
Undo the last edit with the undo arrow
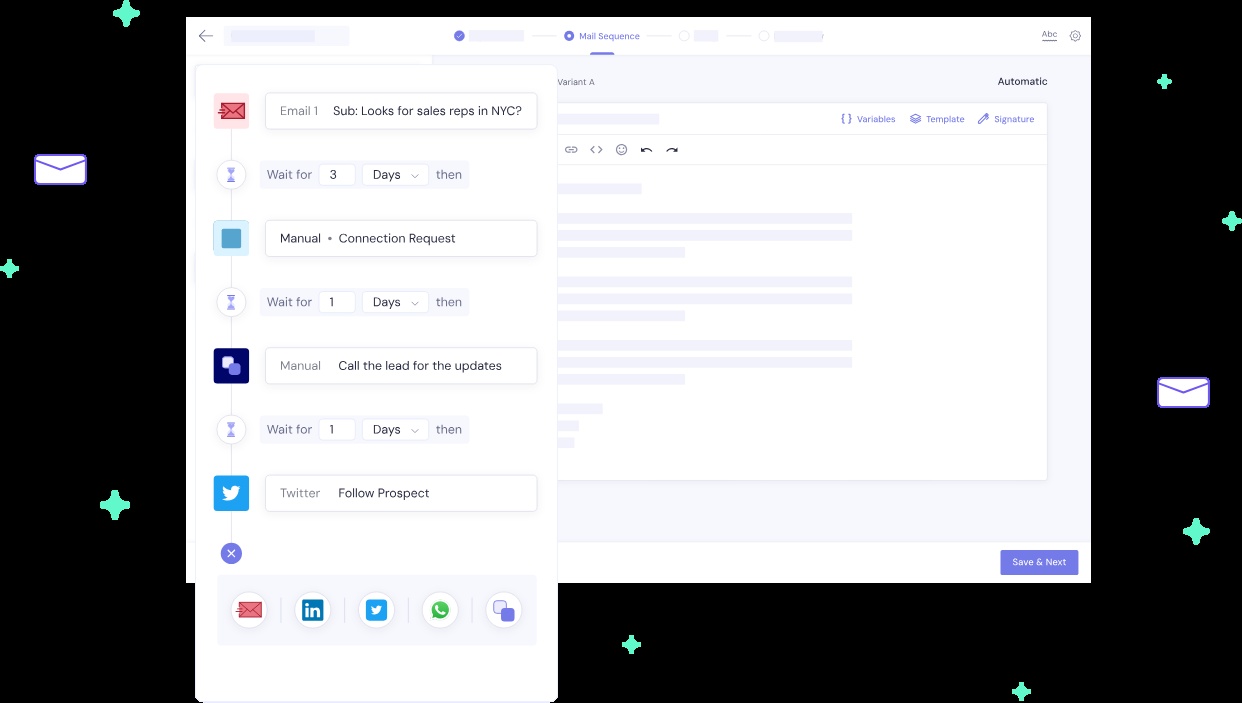[x=646, y=149]
